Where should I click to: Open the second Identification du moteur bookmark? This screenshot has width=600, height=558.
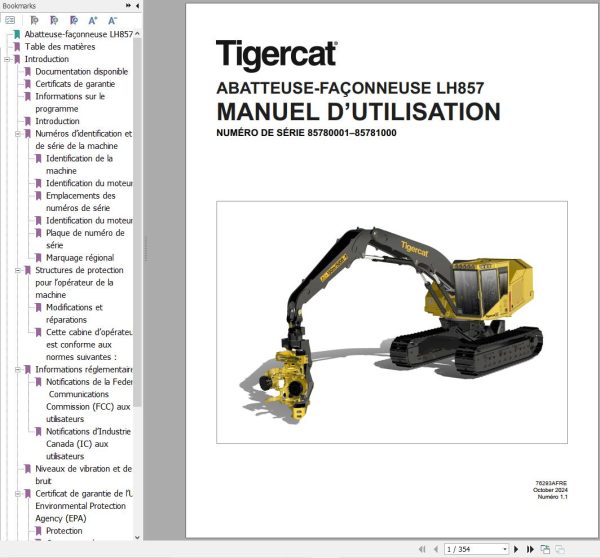coord(89,221)
